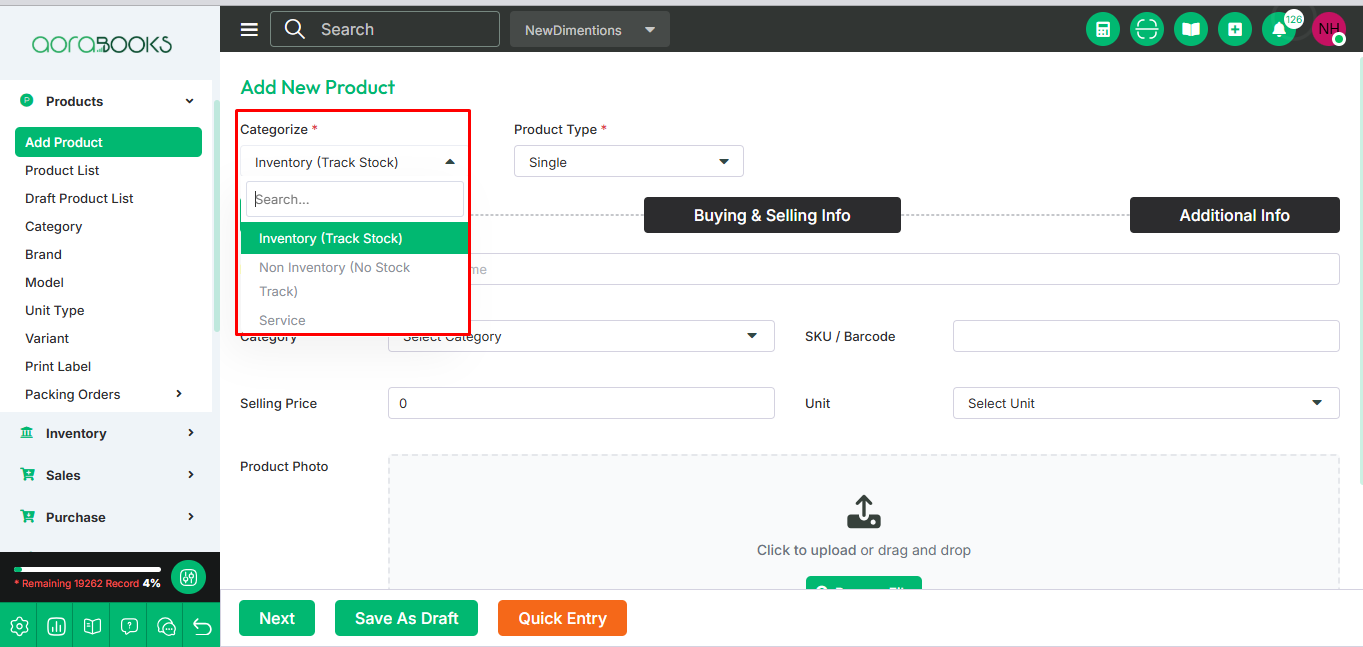Open the Product Type Single dropdown
Screen dimensions: 1363x647
point(629,162)
